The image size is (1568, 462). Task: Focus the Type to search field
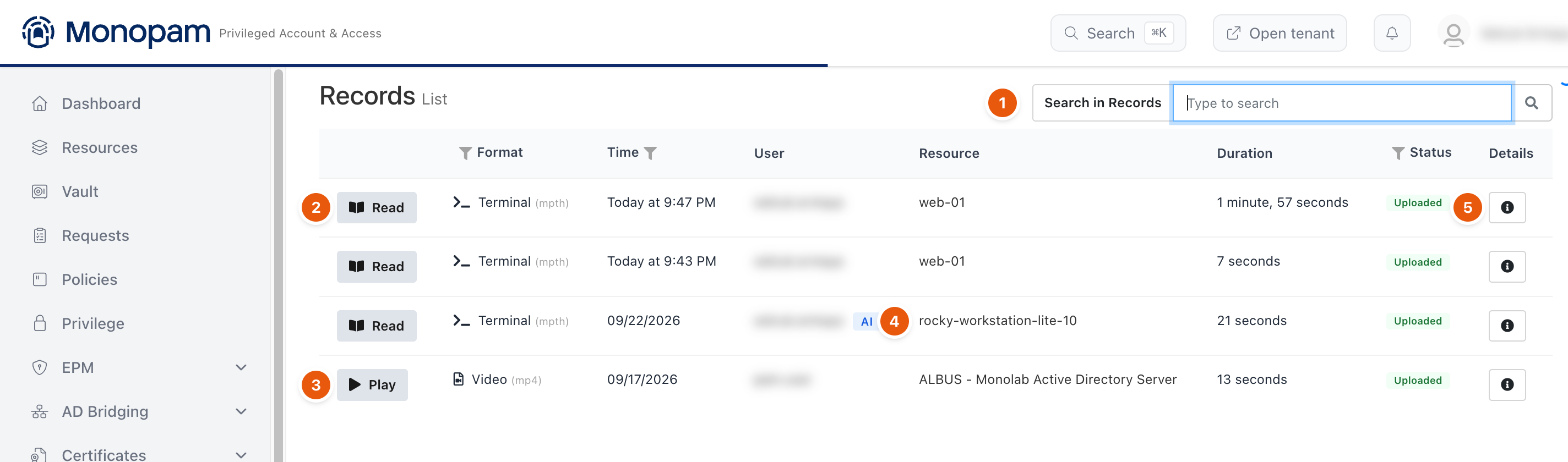[1342, 103]
